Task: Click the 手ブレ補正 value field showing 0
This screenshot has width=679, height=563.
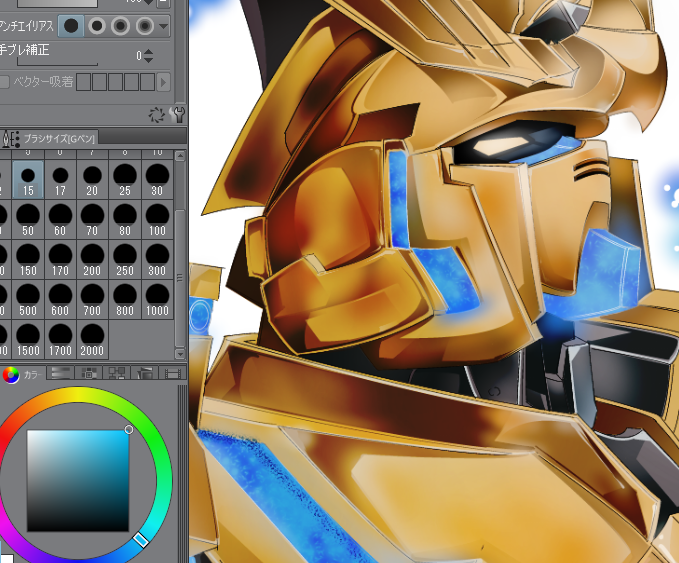Action: point(139,55)
